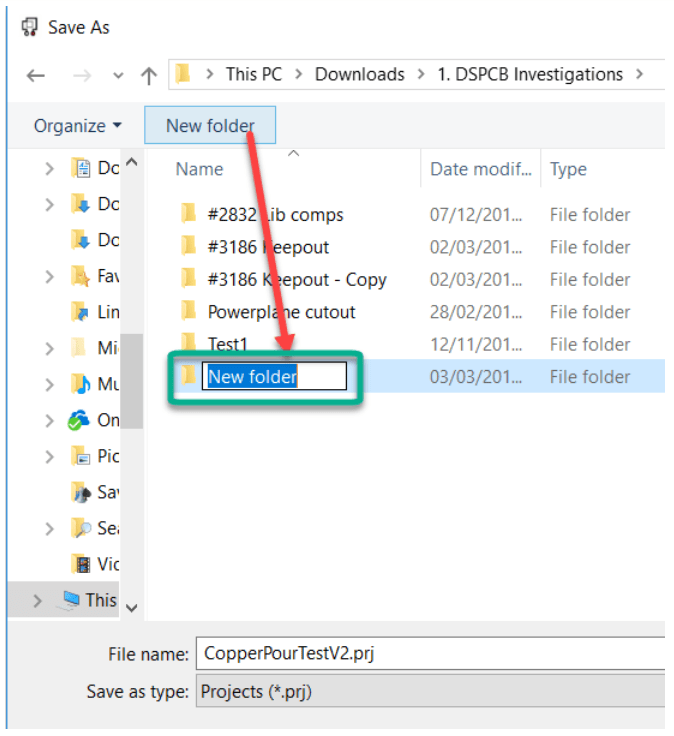Click the 07/12/201... date cell
674x736 pixels.
(x=476, y=215)
